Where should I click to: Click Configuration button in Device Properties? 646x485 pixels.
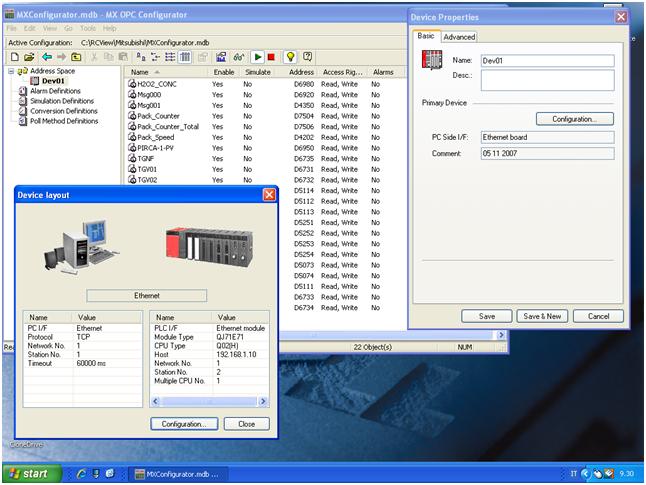point(575,119)
